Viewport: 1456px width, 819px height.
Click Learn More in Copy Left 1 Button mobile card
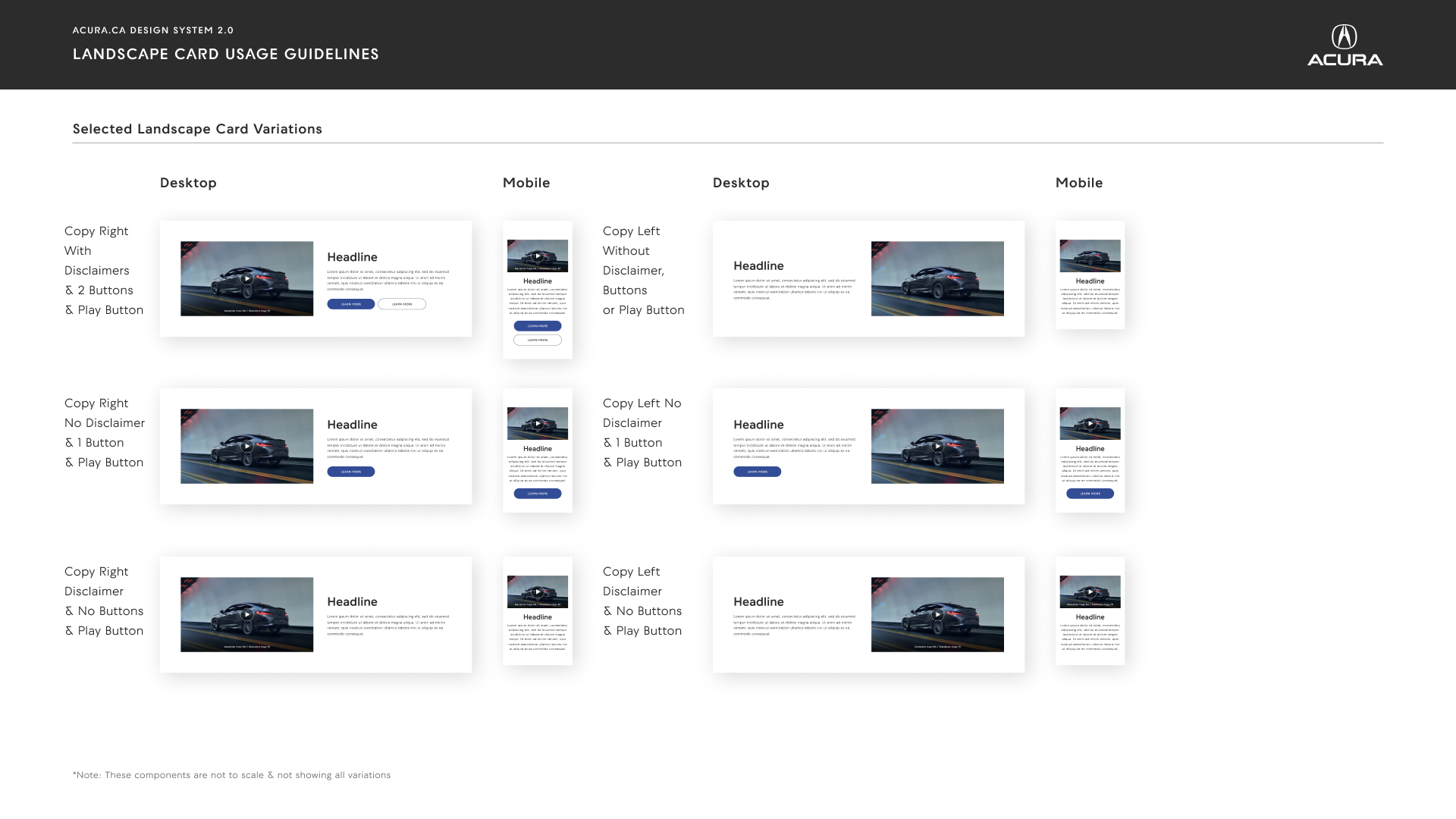tap(1090, 494)
